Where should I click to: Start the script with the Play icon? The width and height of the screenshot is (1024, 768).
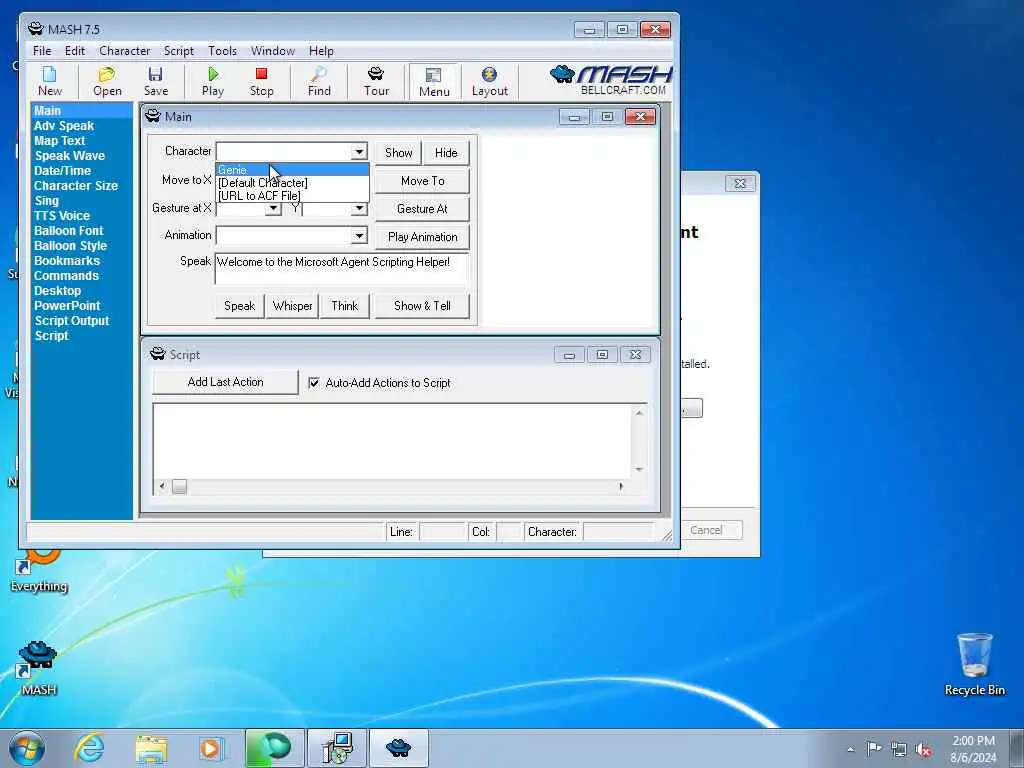(213, 82)
